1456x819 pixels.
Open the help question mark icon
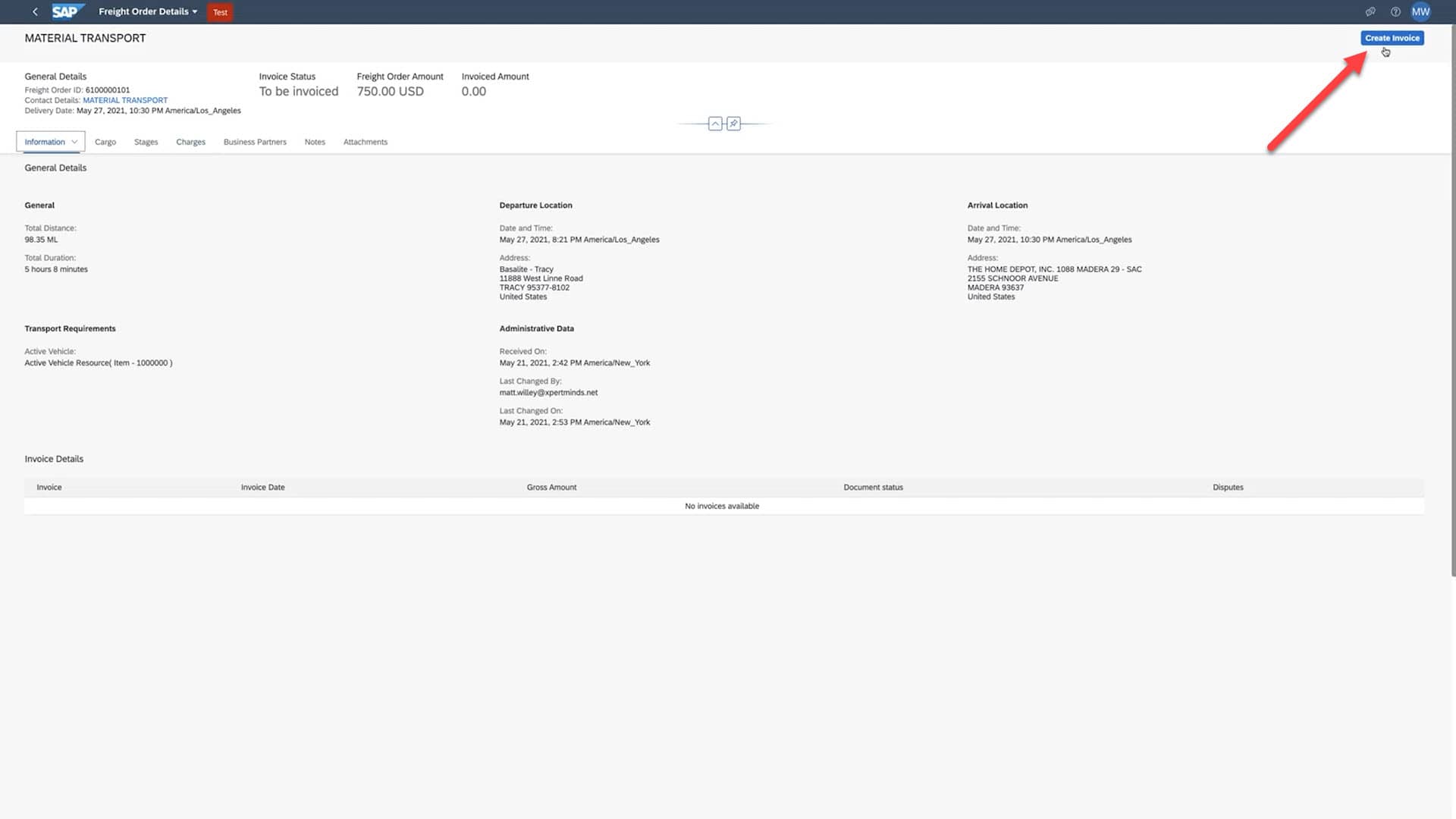1395,11
